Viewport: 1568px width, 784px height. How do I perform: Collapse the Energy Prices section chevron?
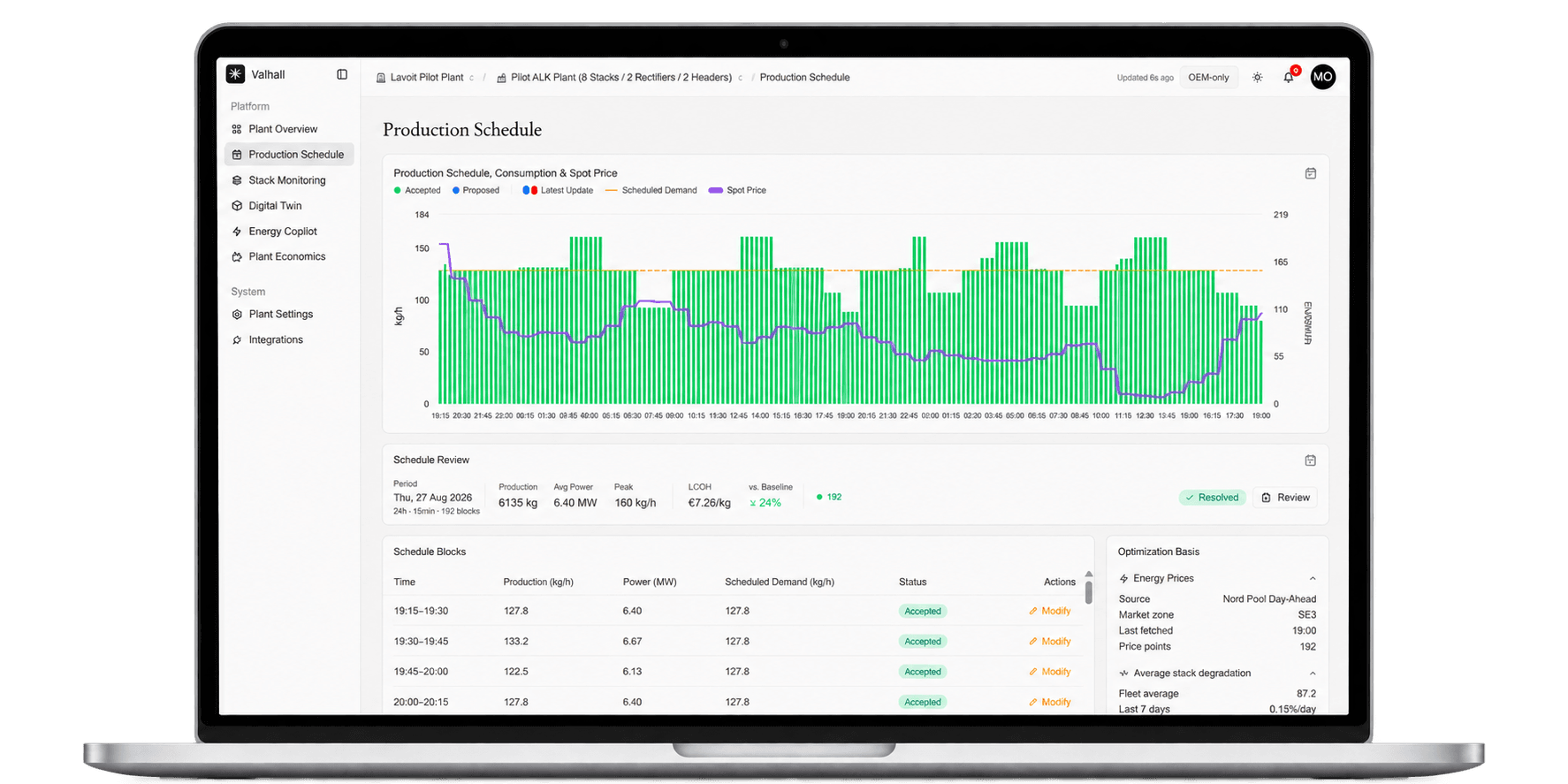click(x=1313, y=579)
